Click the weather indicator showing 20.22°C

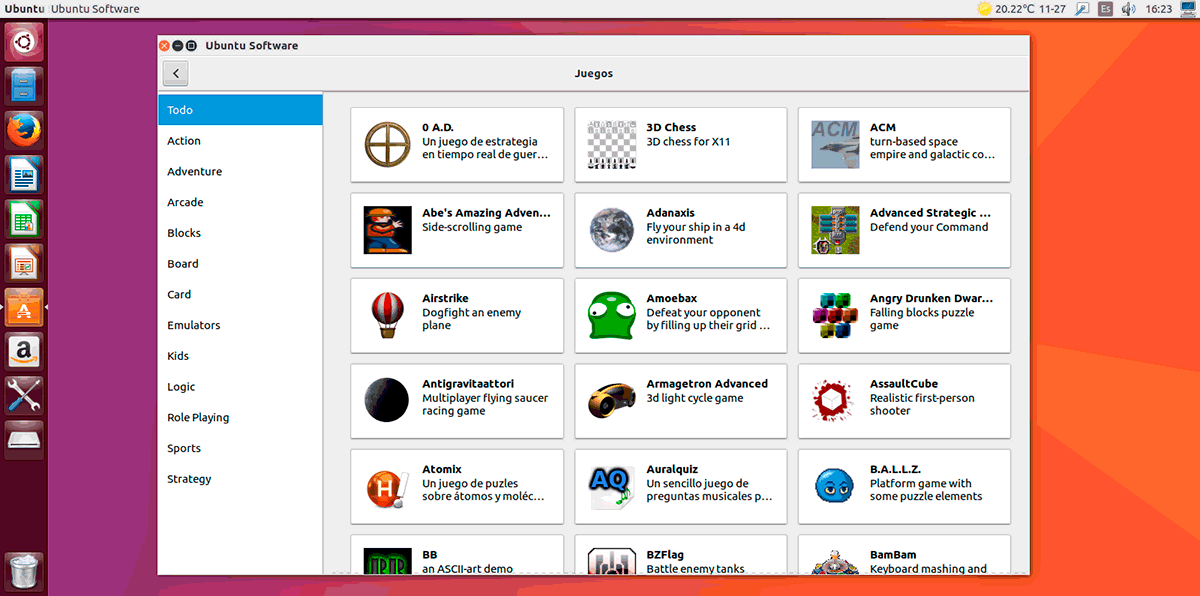(x=1019, y=9)
